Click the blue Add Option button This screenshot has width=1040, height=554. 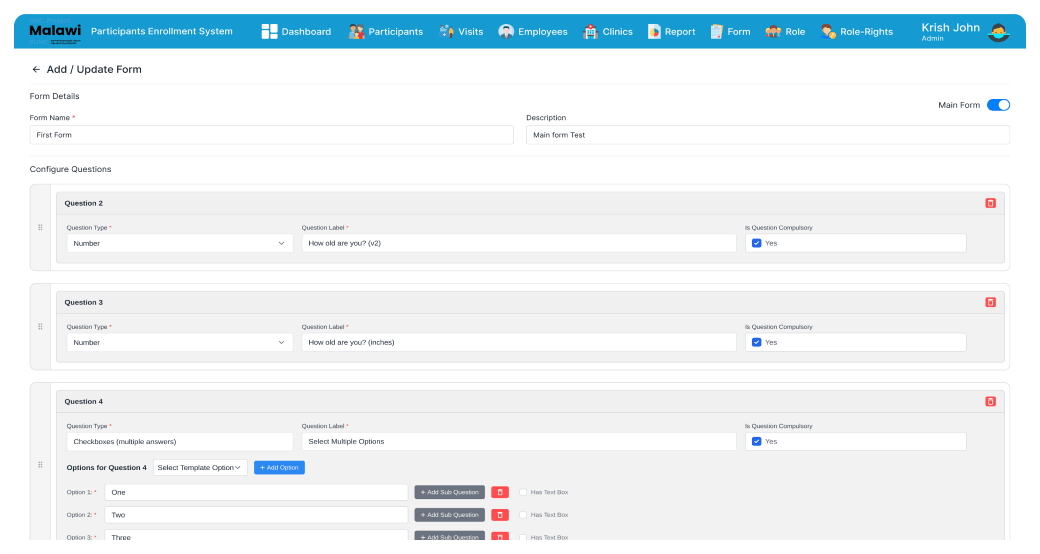click(x=279, y=468)
